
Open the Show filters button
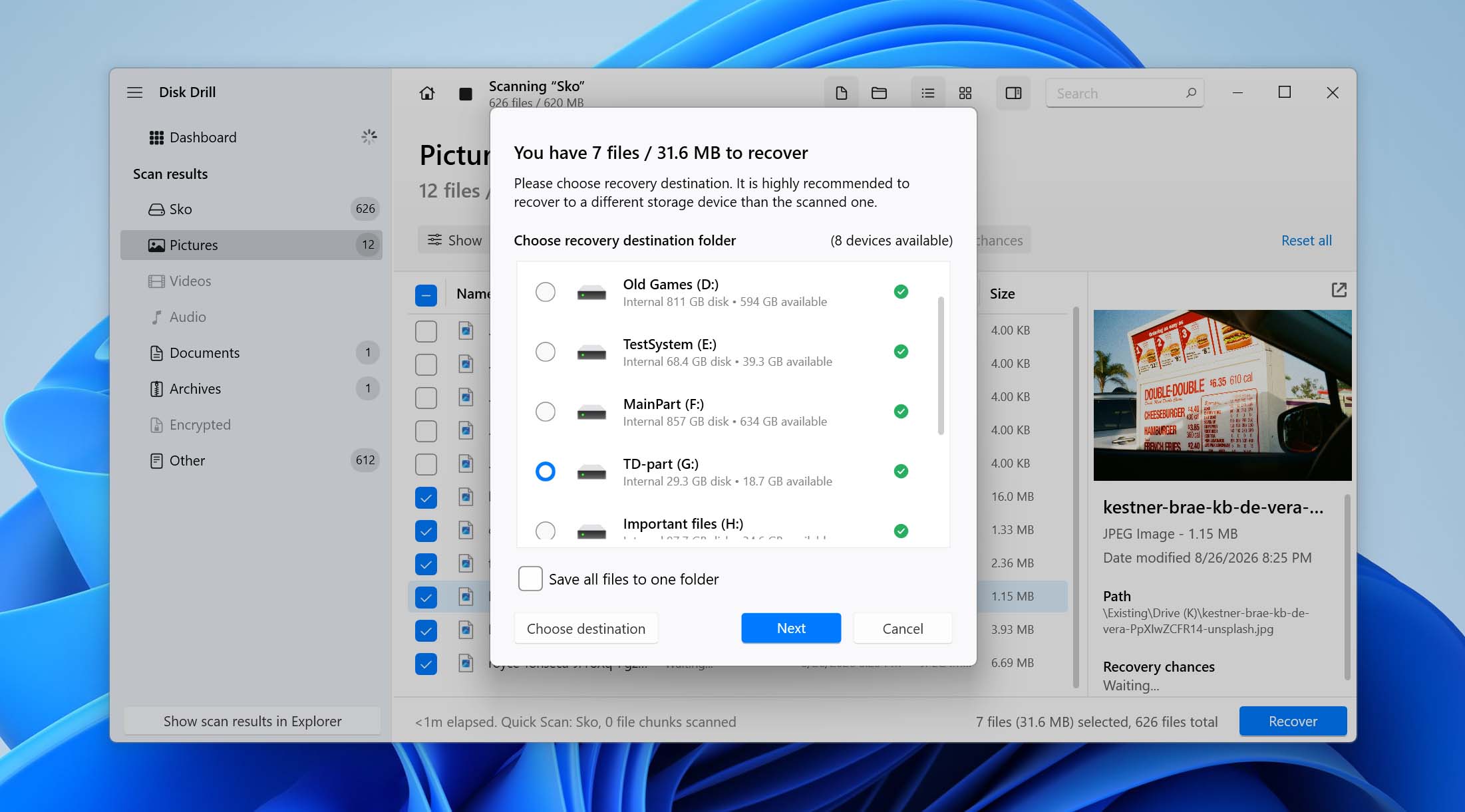point(455,240)
